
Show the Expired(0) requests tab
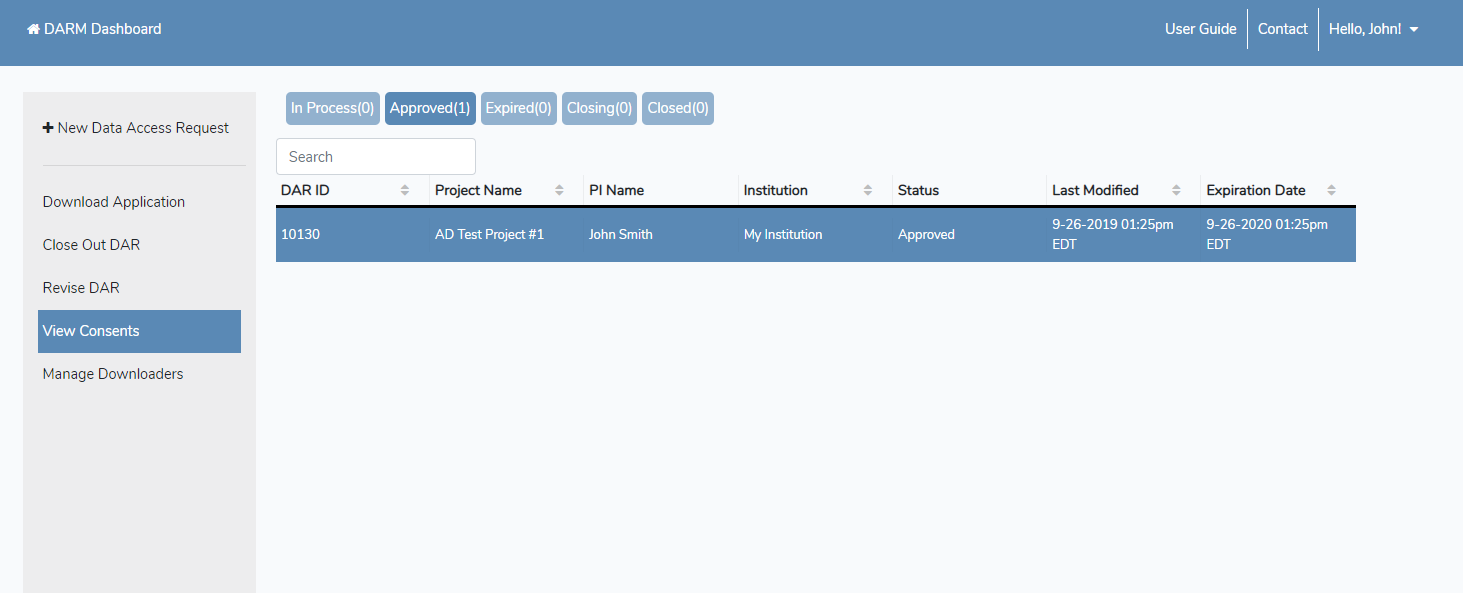518,108
